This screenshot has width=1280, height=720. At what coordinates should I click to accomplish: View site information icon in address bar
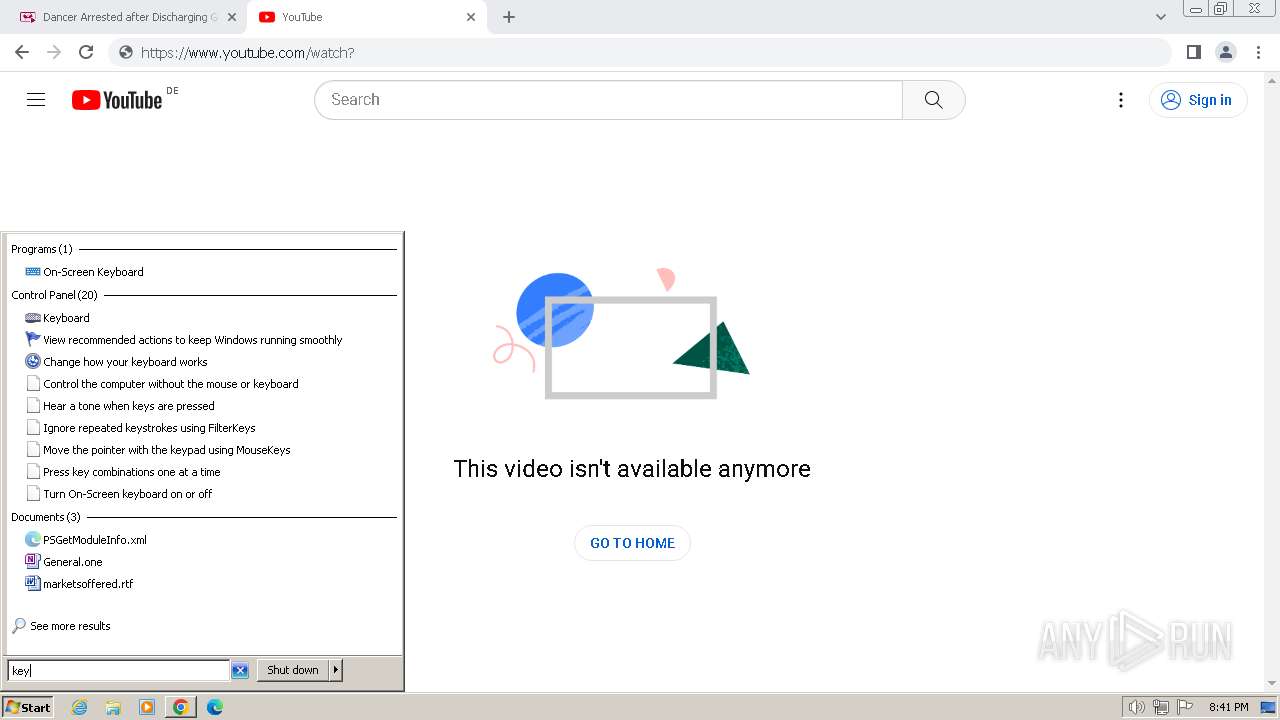click(126, 52)
